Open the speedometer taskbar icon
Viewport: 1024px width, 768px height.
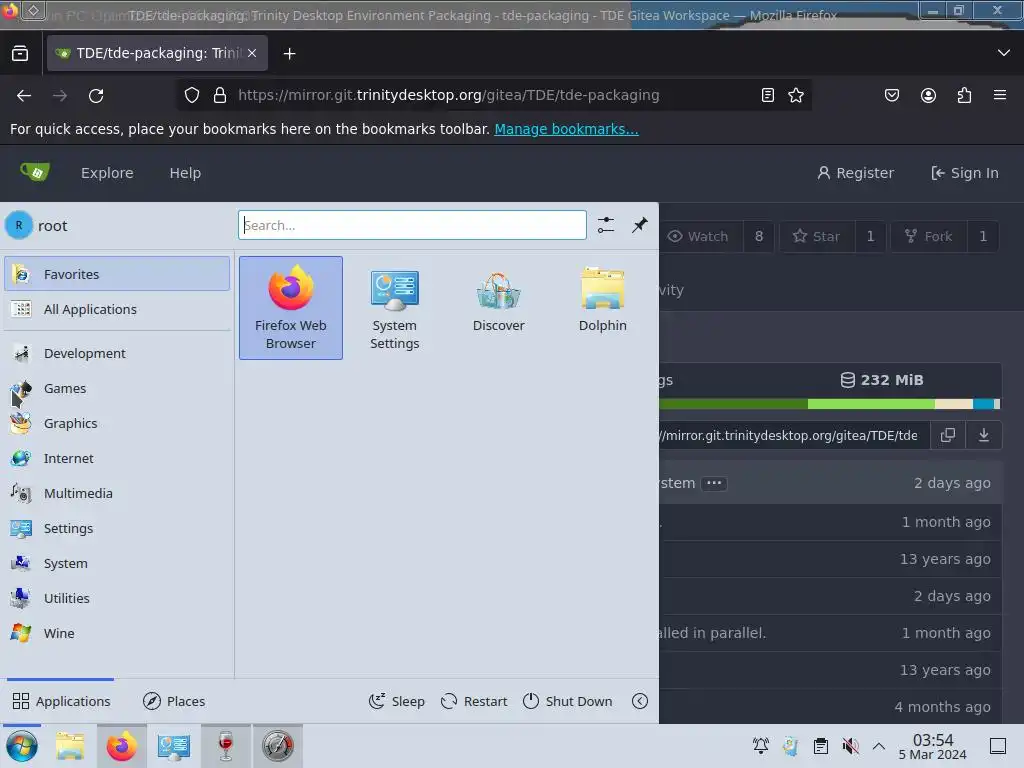278,746
